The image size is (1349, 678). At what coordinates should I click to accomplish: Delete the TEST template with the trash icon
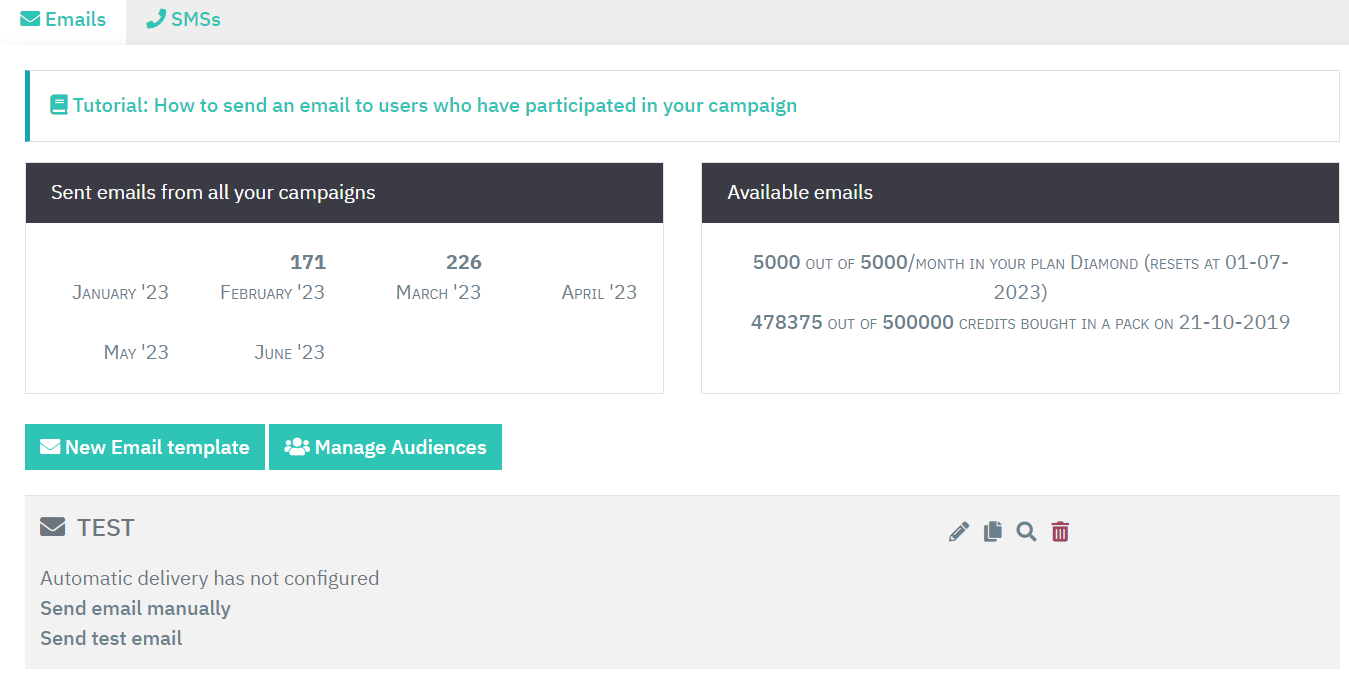[x=1060, y=532]
